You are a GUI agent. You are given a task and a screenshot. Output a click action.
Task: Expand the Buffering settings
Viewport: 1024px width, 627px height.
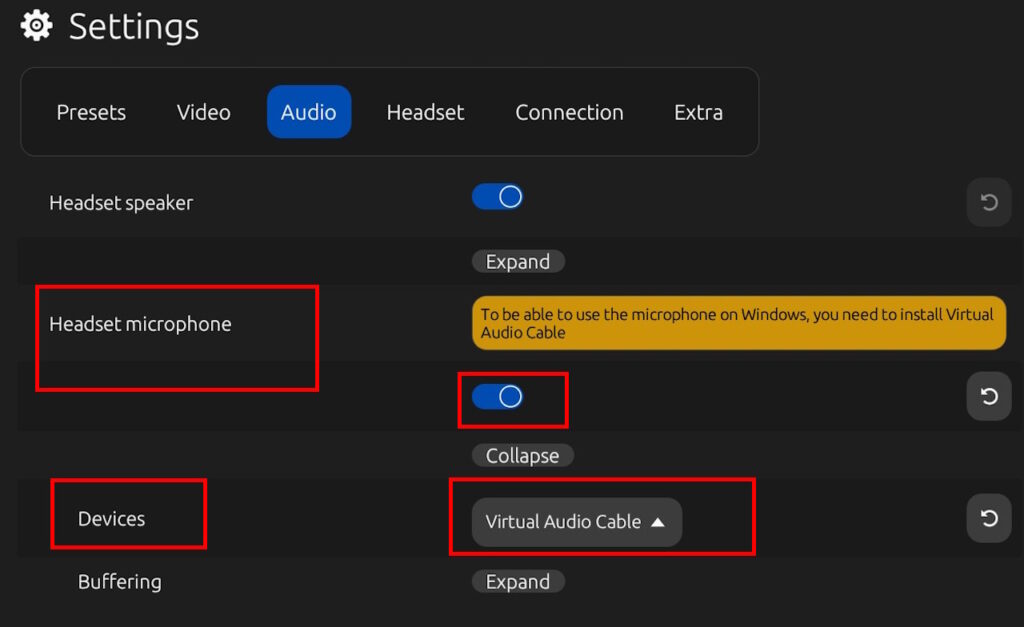click(518, 581)
